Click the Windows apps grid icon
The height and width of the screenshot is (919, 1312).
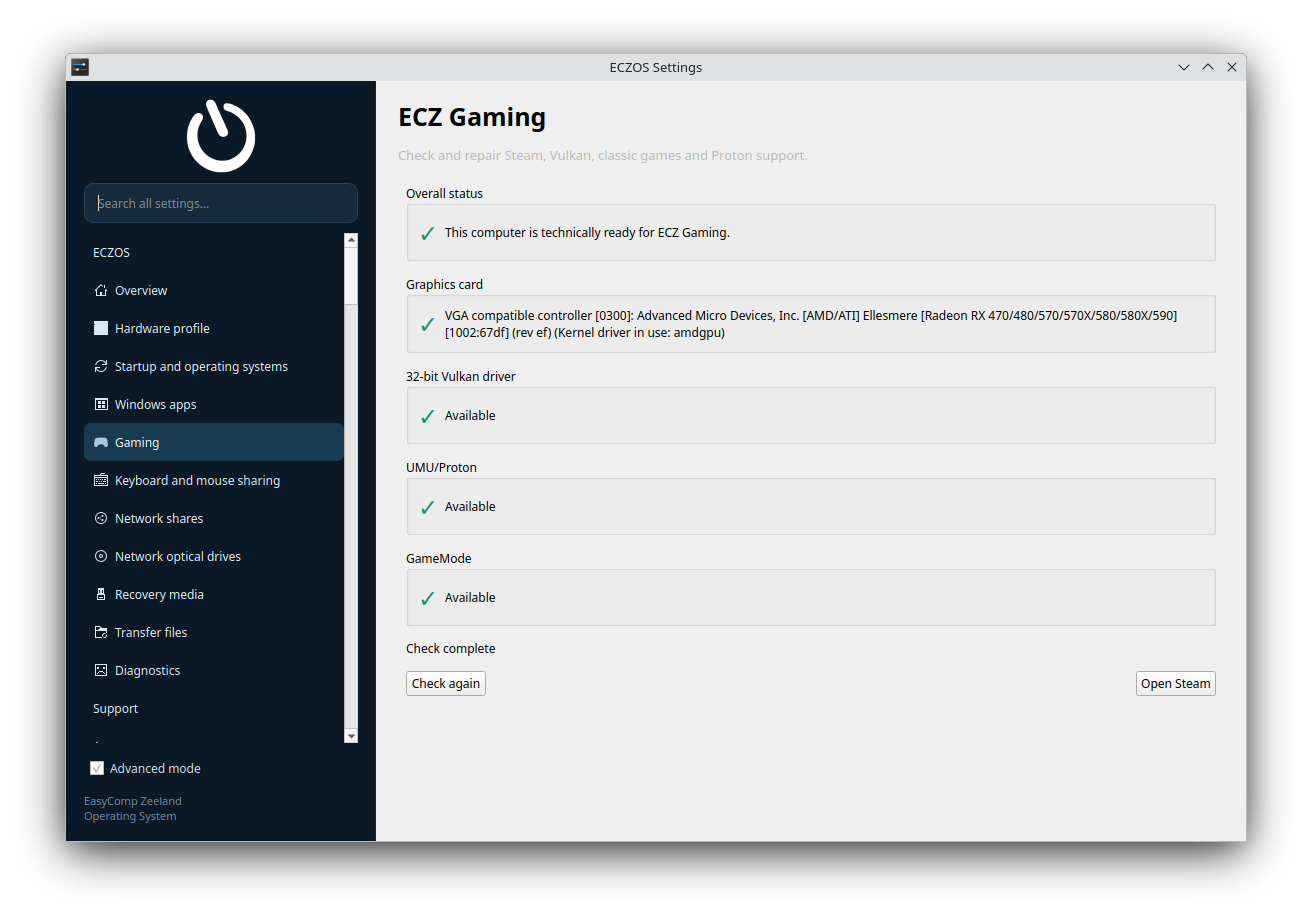pyautogui.click(x=100, y=405)
